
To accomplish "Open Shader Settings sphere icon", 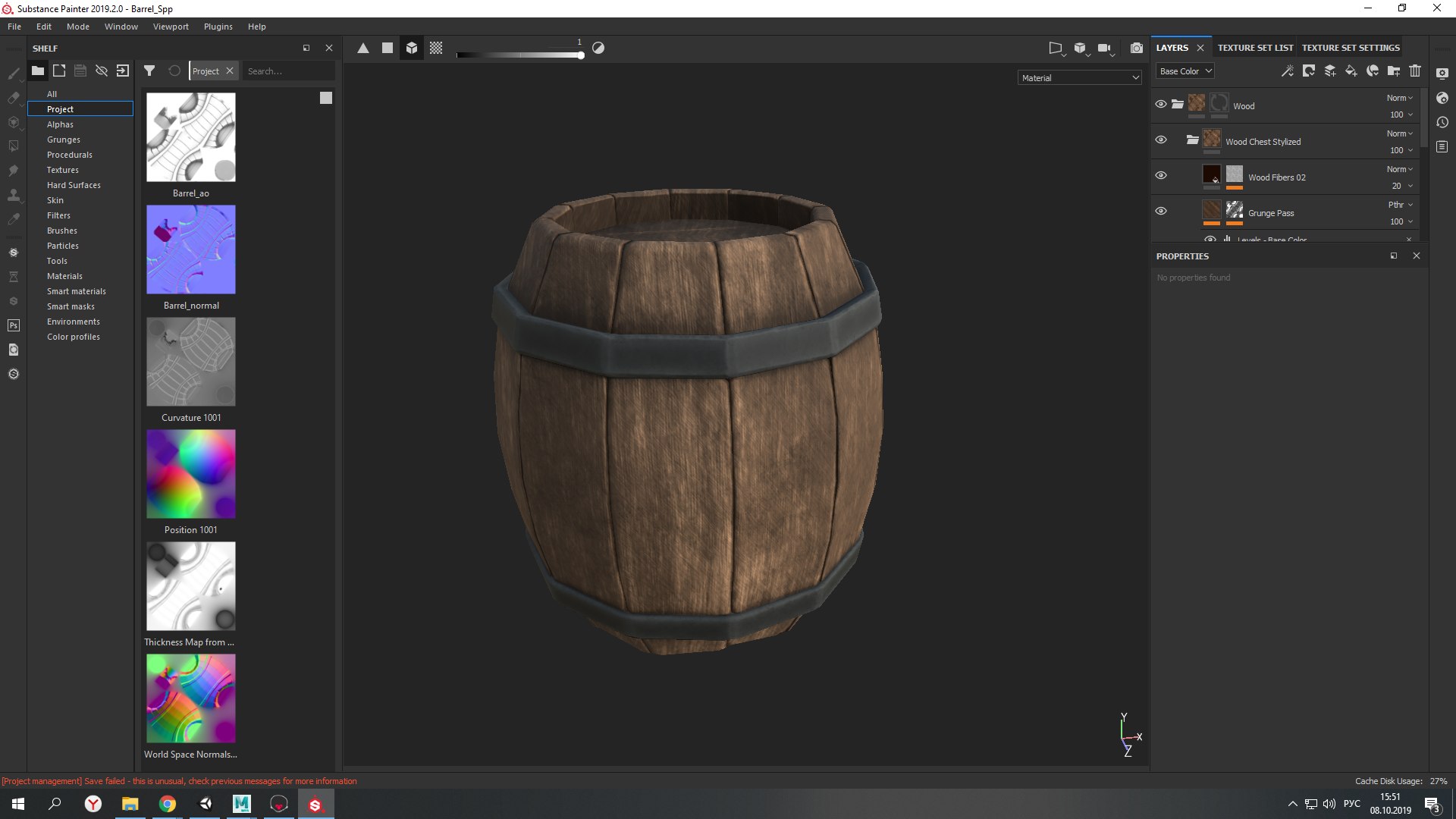I will pos(1442,98).
